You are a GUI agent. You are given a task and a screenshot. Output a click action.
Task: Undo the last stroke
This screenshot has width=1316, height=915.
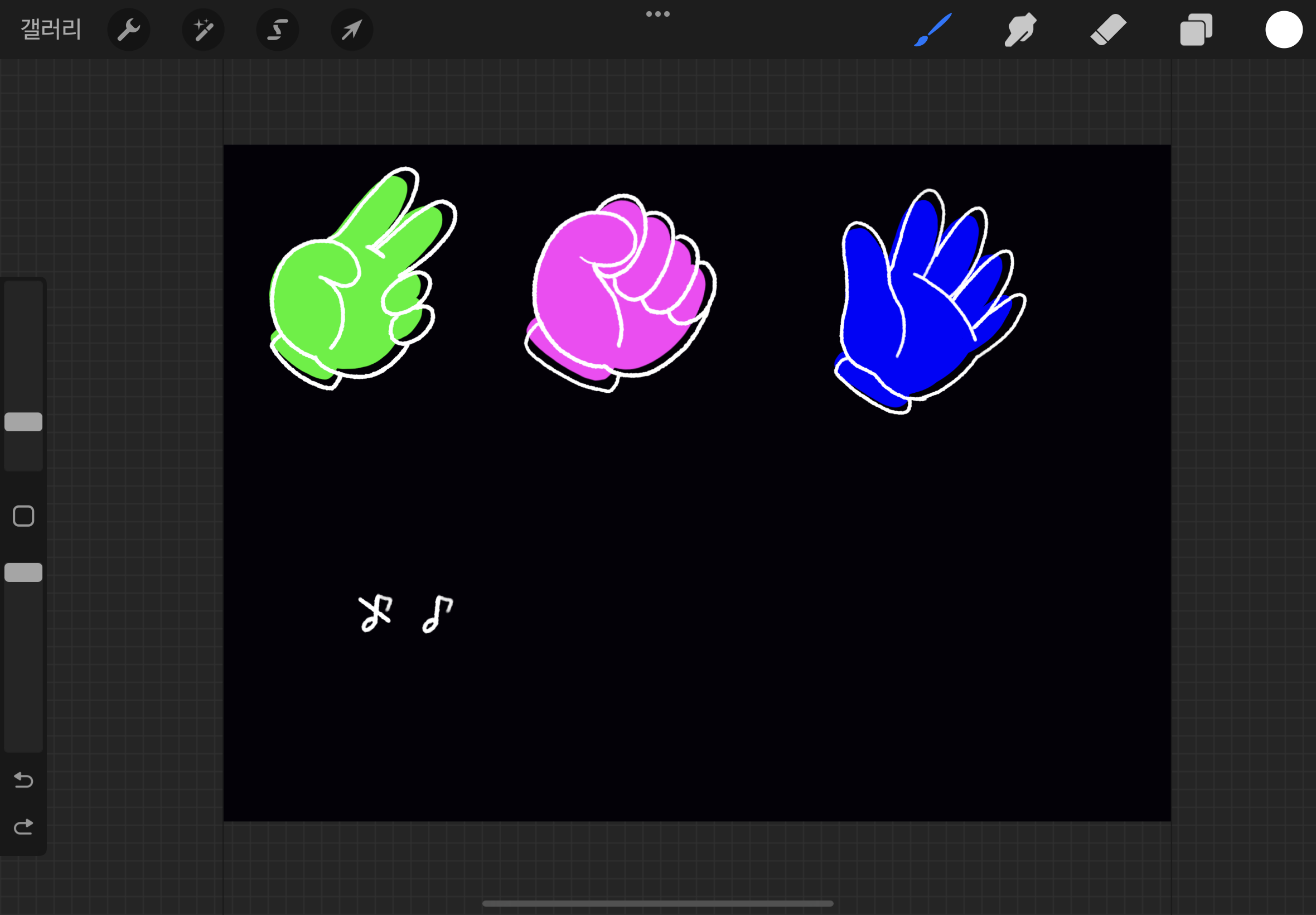23,779
